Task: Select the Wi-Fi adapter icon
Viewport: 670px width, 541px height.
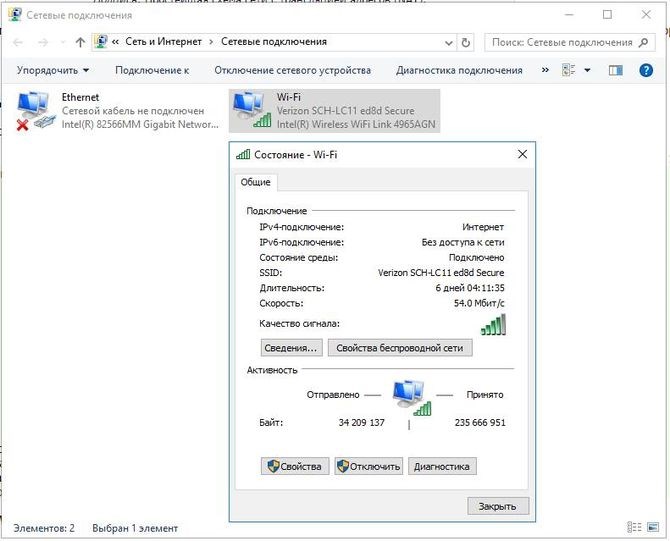Action: point(252,110)
